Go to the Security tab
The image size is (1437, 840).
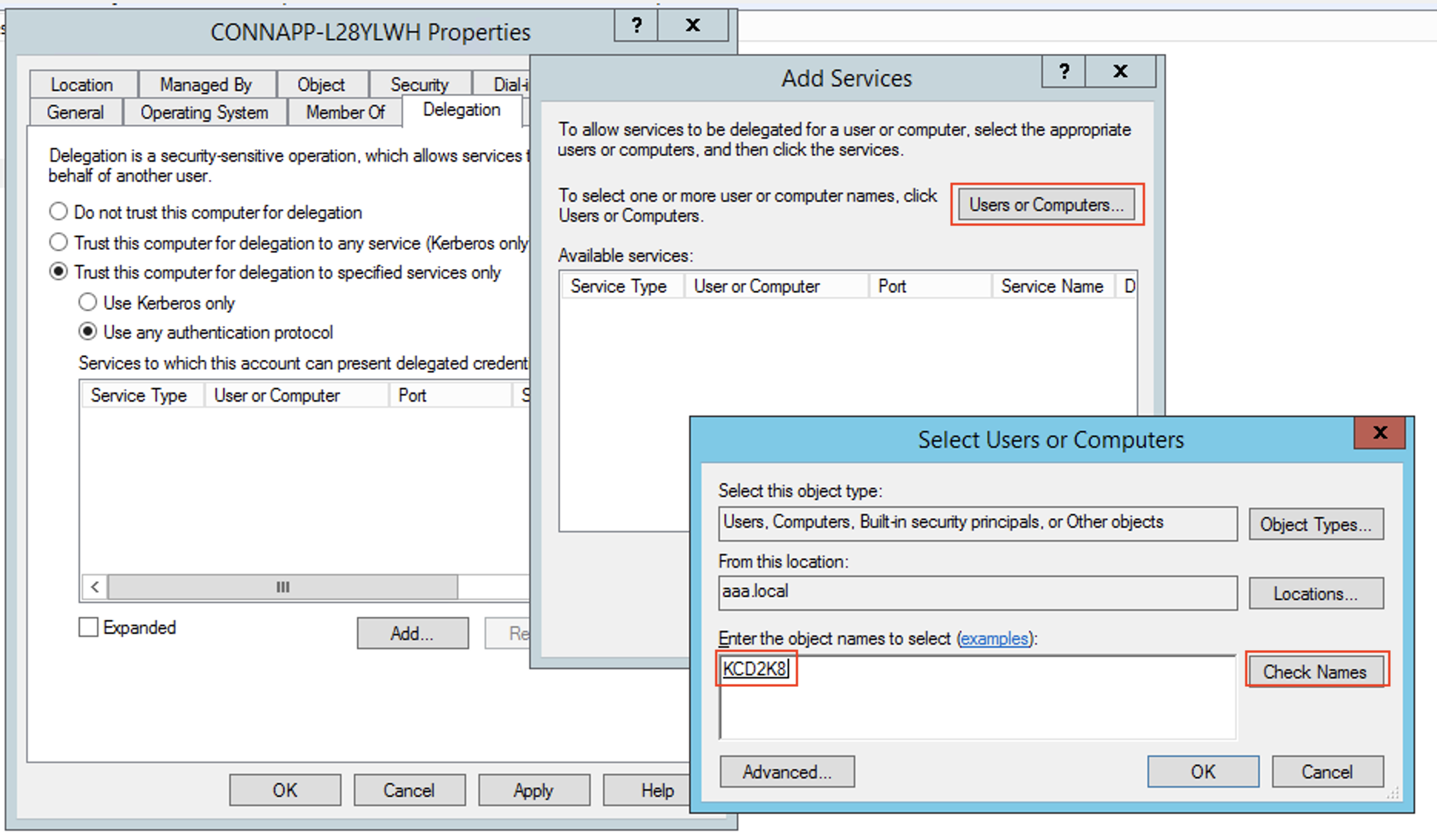coord(419,85)
